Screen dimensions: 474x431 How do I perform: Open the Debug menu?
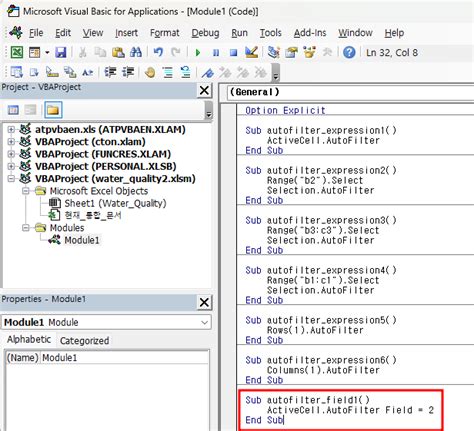pyautogui.click(x=205, y=33)
